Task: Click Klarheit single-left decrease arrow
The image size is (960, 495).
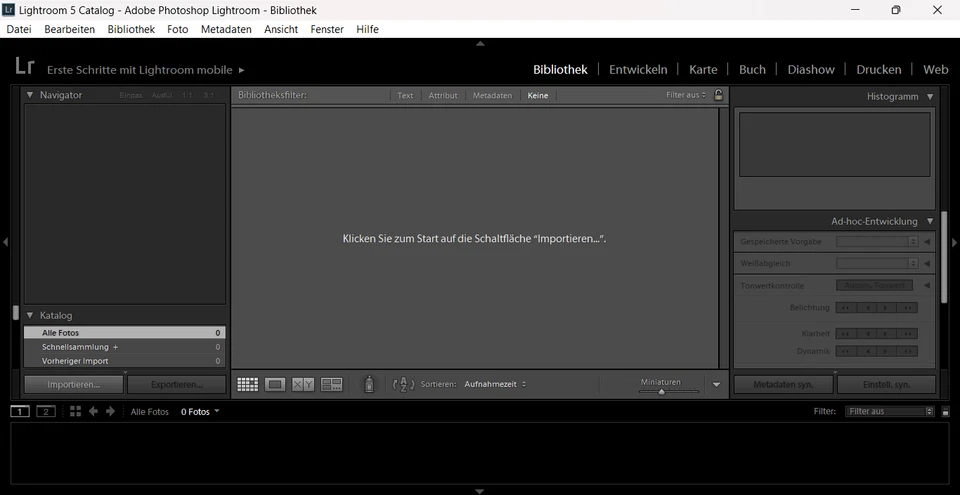Action: pyautogui.click(x=866, y=334)
